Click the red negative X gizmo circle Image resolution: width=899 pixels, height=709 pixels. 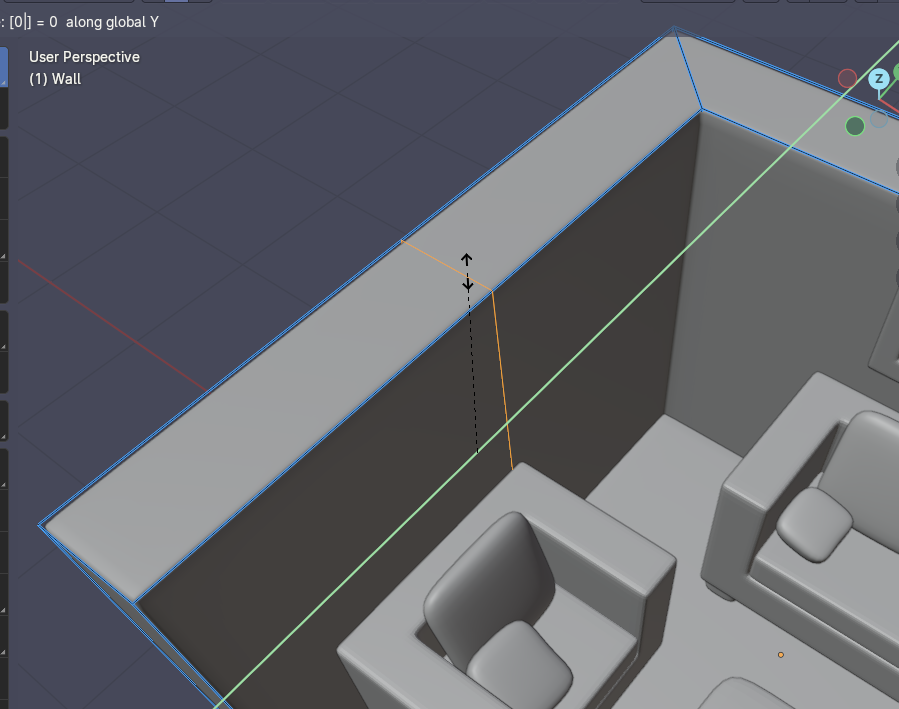847,78
